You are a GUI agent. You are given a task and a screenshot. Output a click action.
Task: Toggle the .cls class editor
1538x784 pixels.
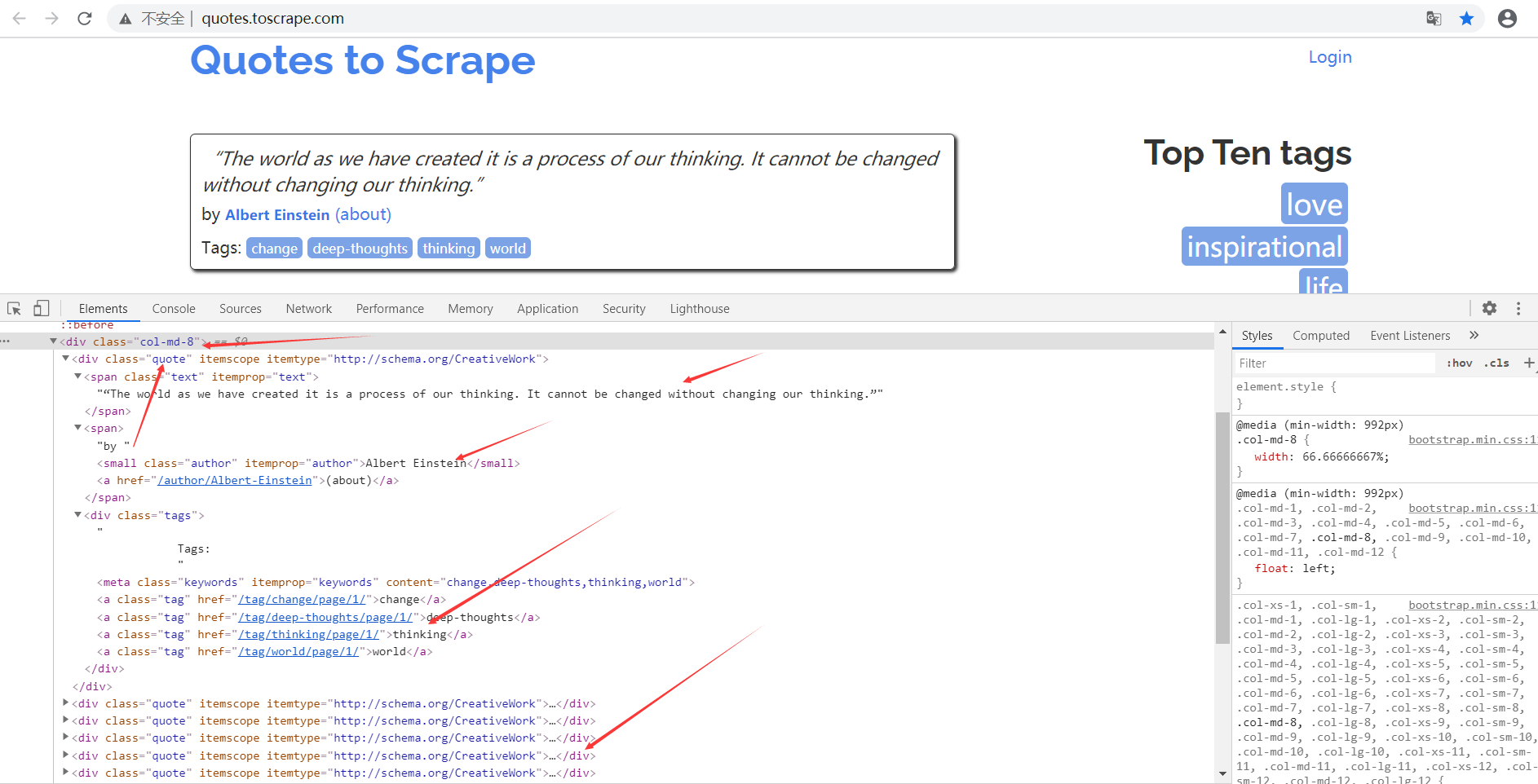point(1496,363)
